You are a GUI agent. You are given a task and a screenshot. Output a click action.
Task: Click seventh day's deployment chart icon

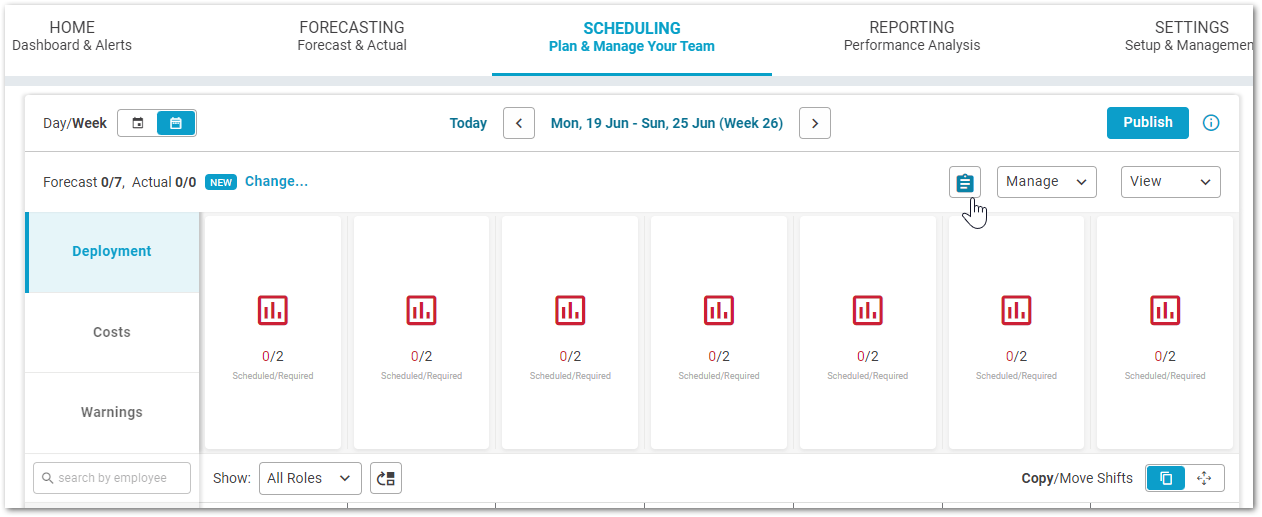[1165, 310]
